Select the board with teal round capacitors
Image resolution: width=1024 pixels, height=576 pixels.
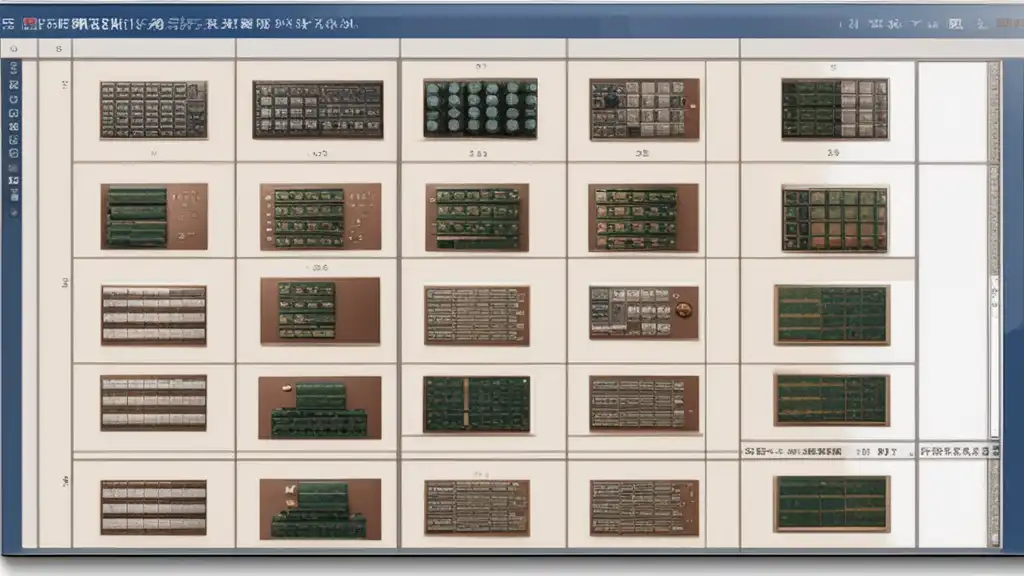pyautogui.click(x=481, y=108)
